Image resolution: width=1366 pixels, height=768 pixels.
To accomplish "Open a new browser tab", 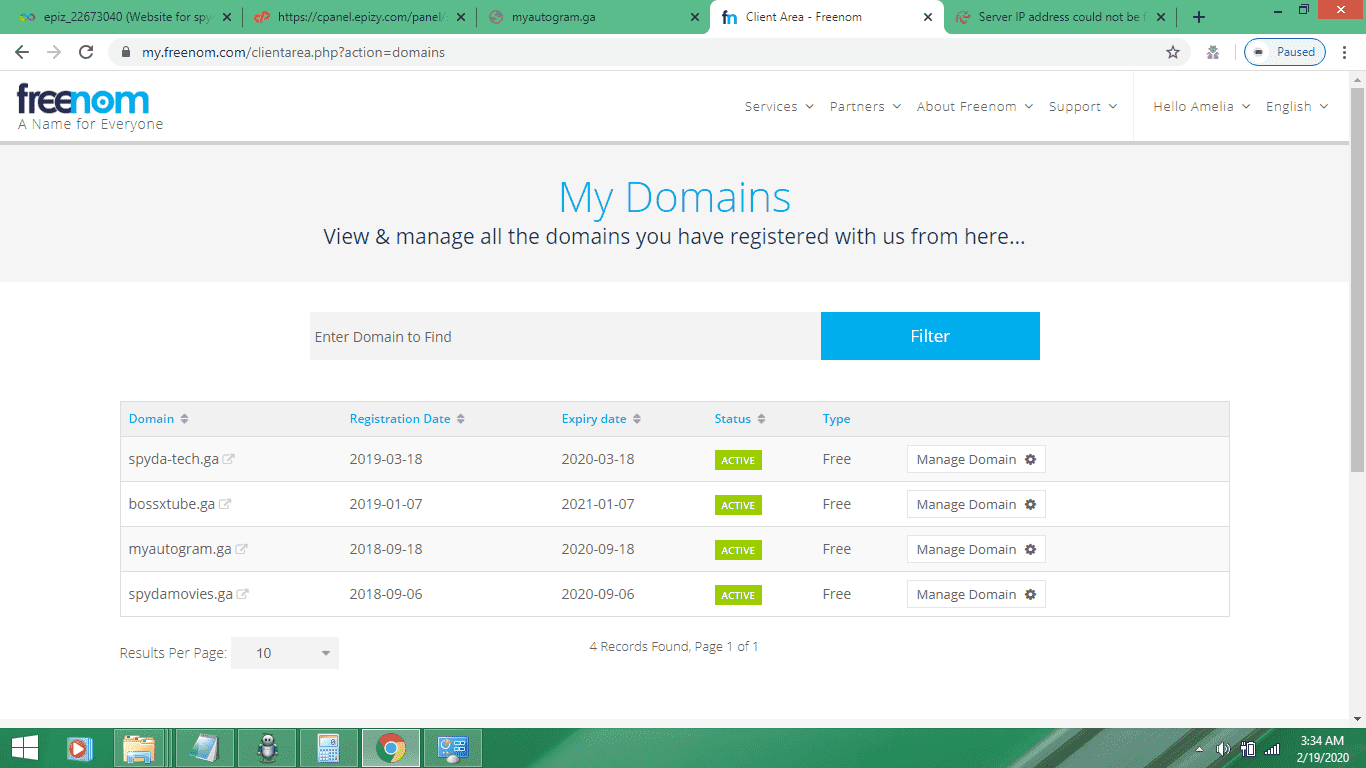I will coord(1199,17).
